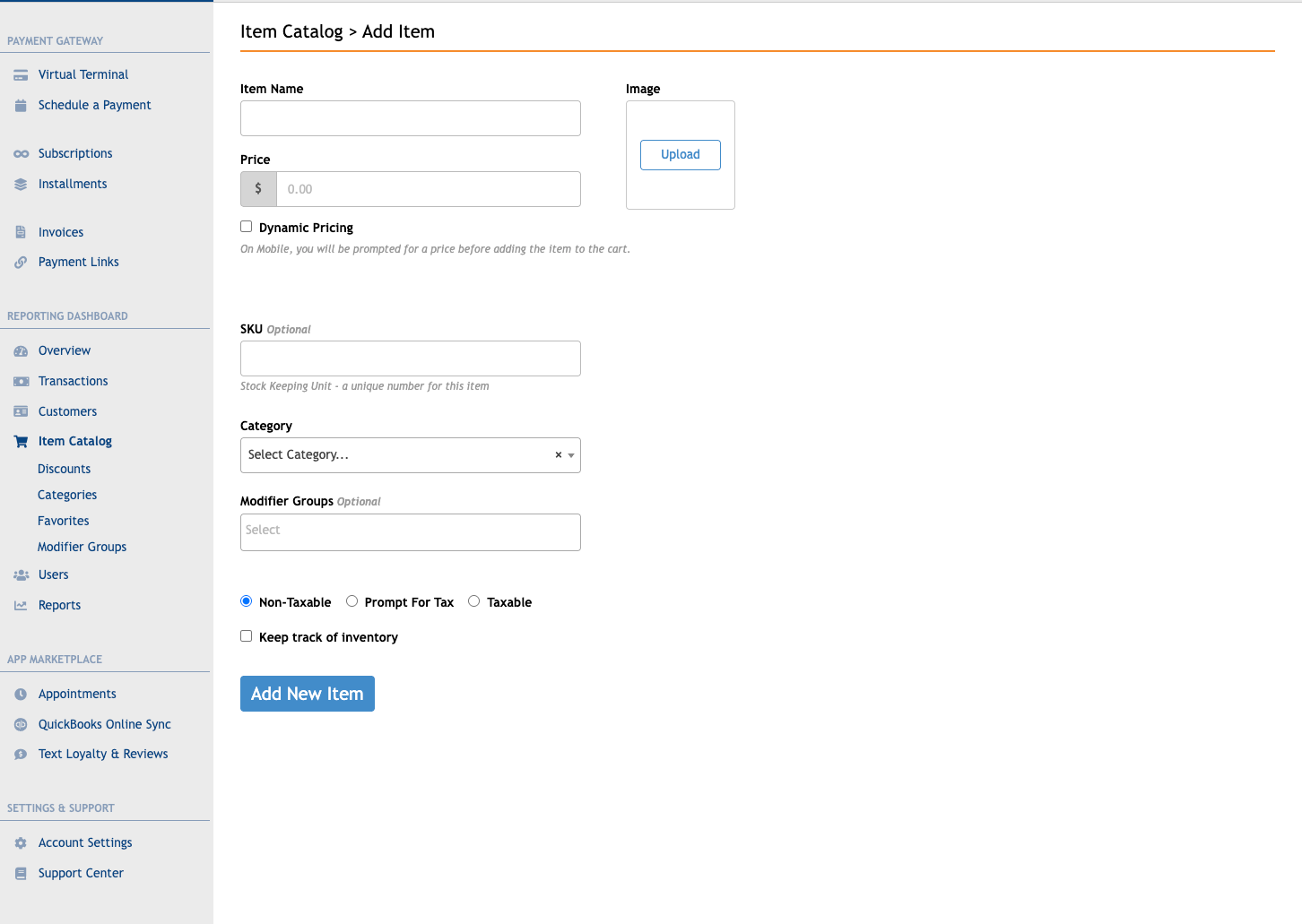Go to the Users page
This screenshot has width=1302, height=924.
coord(54,575)
